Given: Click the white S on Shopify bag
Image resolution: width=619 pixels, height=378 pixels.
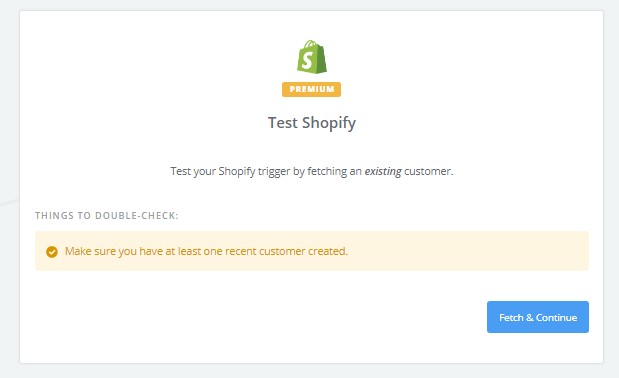Looking at the screenshot, I should click(x=307, y=60).
